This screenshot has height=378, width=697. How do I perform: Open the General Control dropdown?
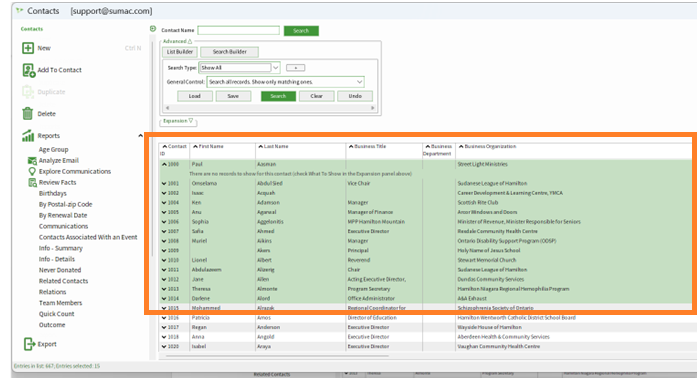pos(359,82)
